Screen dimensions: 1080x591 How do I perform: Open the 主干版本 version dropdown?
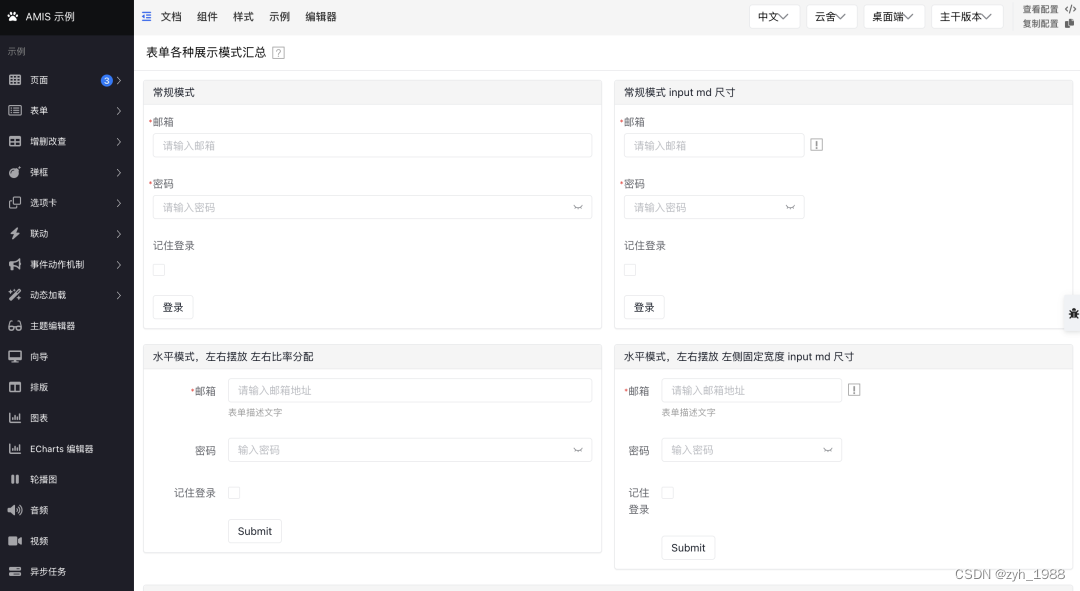point(967,17)
